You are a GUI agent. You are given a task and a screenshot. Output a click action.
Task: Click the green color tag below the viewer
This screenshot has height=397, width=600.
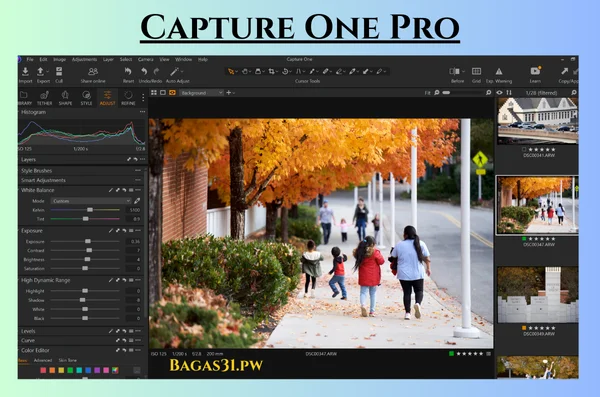pyautogui.click(x=451, y=354)
